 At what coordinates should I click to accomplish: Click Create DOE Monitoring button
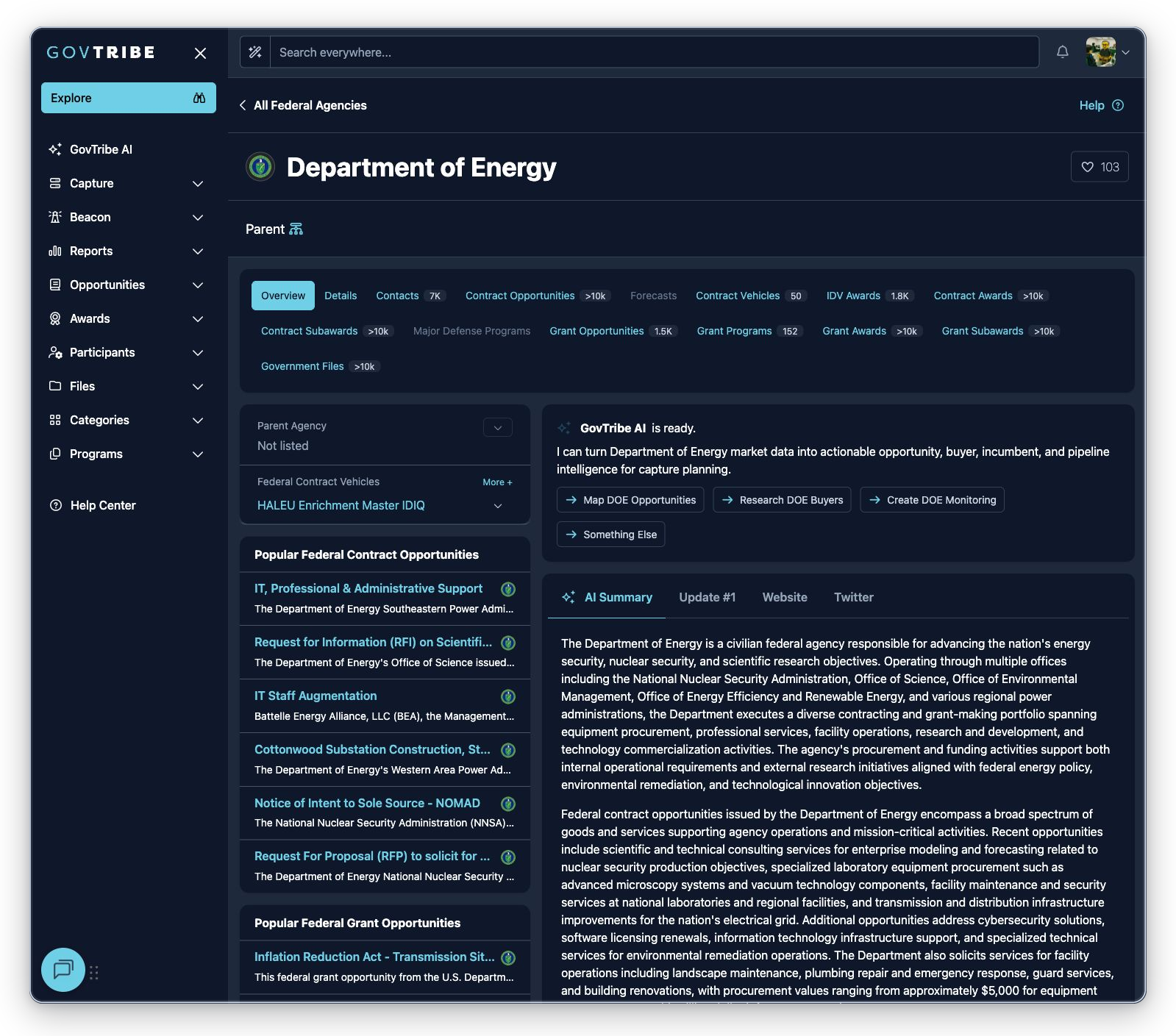[932, 500]
